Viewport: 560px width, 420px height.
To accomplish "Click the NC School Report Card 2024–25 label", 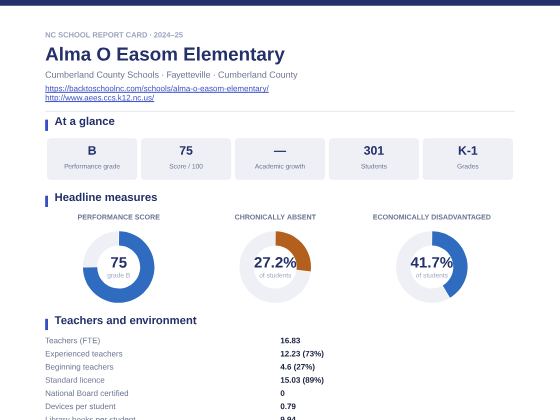I will (x=114, y=35).
